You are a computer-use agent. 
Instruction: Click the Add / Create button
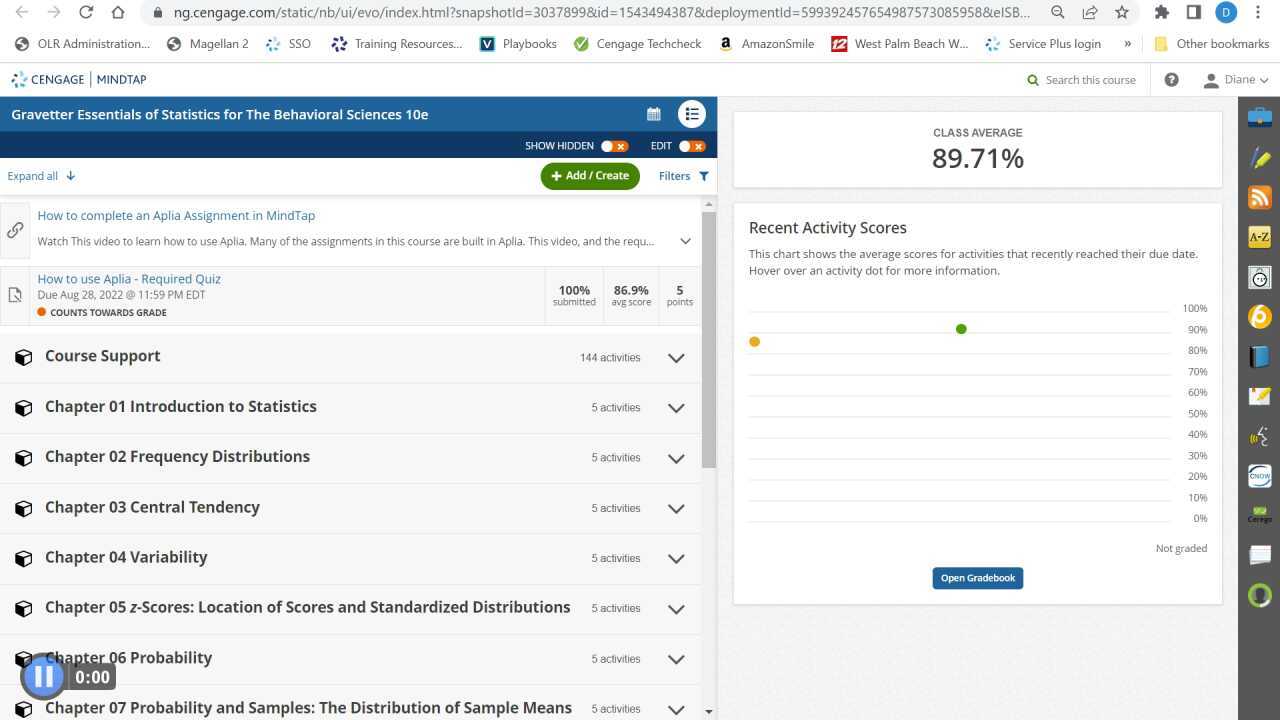590,175
